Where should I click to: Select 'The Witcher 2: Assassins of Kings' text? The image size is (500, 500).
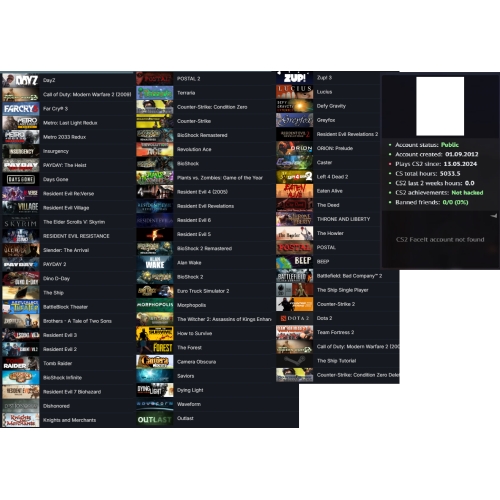(x=224, y=319)
